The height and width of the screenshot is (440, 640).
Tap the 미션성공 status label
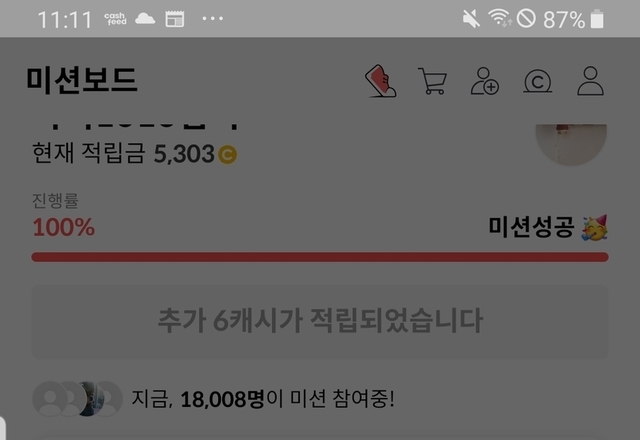click(531, 227)
